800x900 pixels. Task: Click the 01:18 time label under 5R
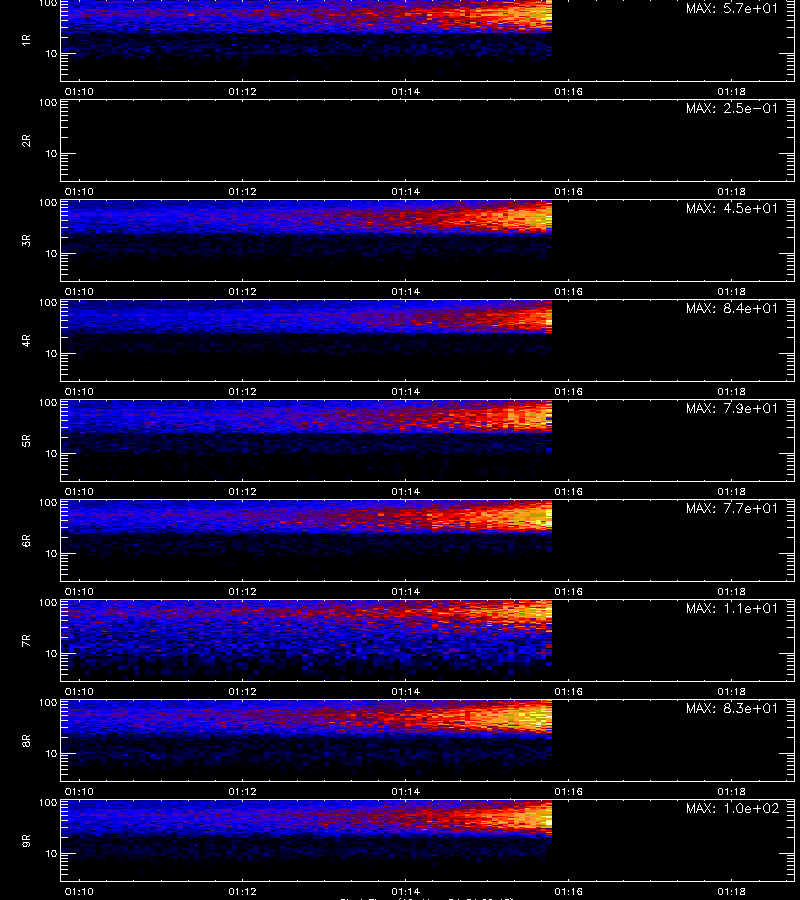click(732, 491)
